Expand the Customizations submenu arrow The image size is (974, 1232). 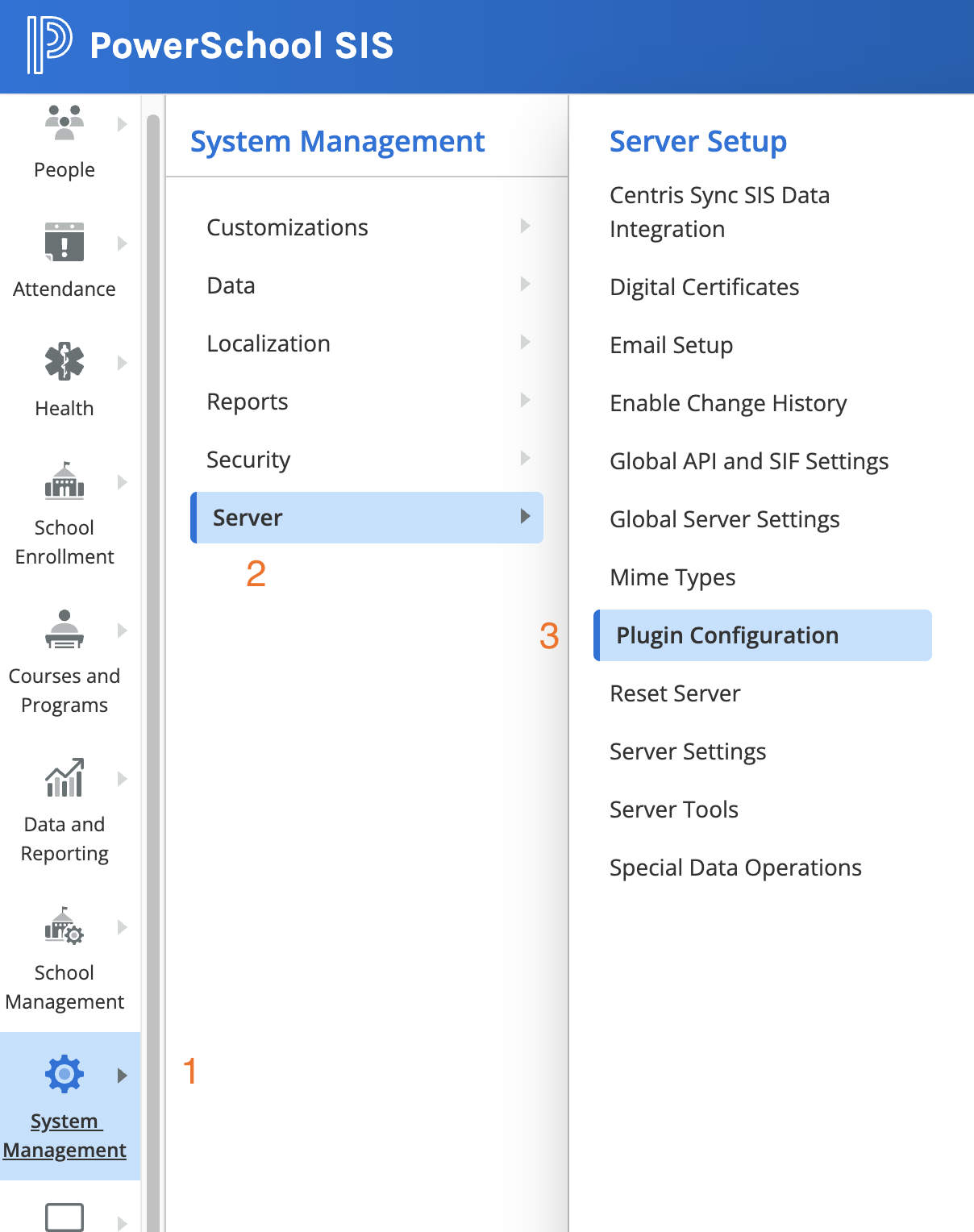(525, 226)
